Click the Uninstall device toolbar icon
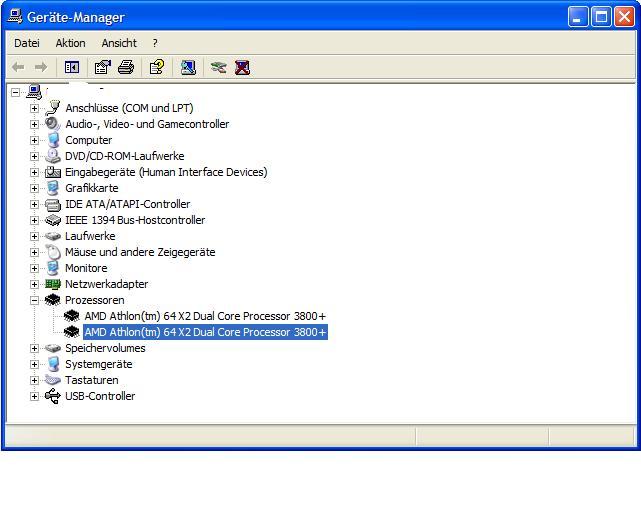Viewport: 641px width, 512px height. tap(242, 67)
